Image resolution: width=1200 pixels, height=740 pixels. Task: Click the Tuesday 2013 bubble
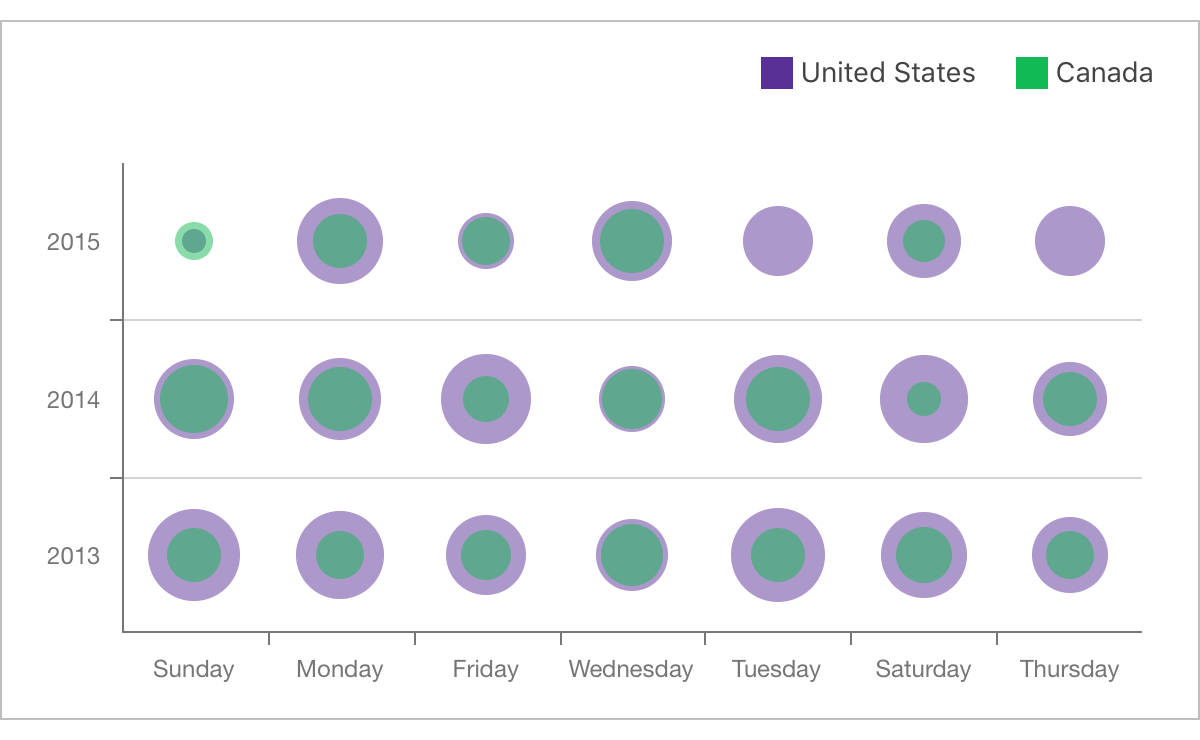[x=778, y=555]
